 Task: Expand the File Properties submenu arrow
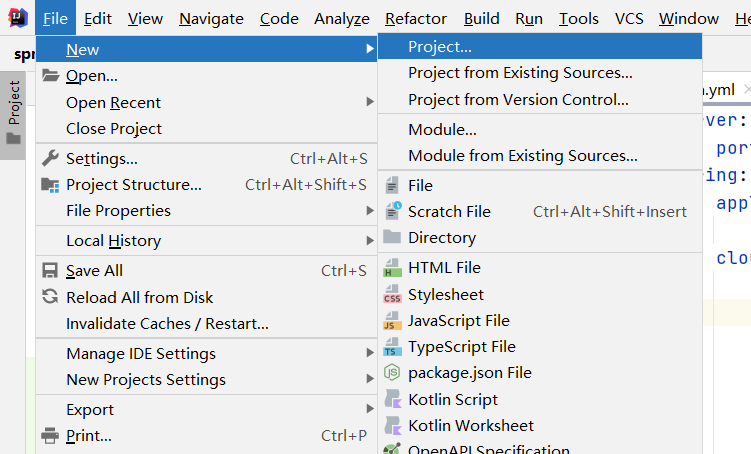click(370, 210)
